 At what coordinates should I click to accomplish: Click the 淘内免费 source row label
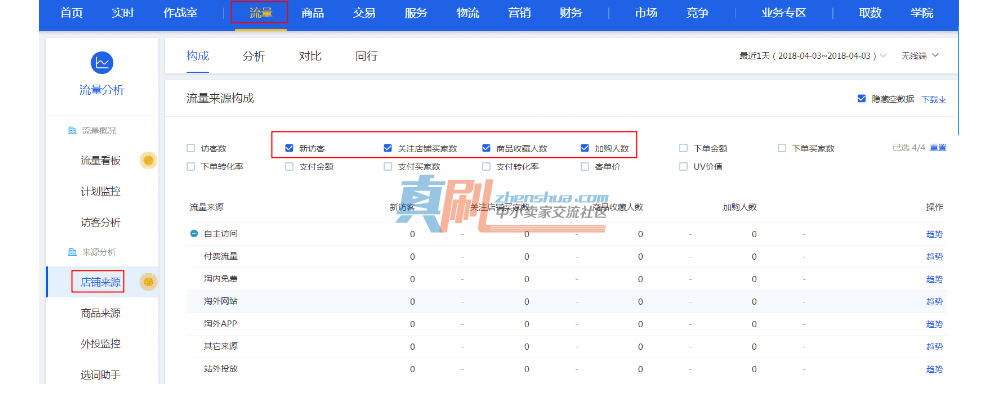coord(220,279)
